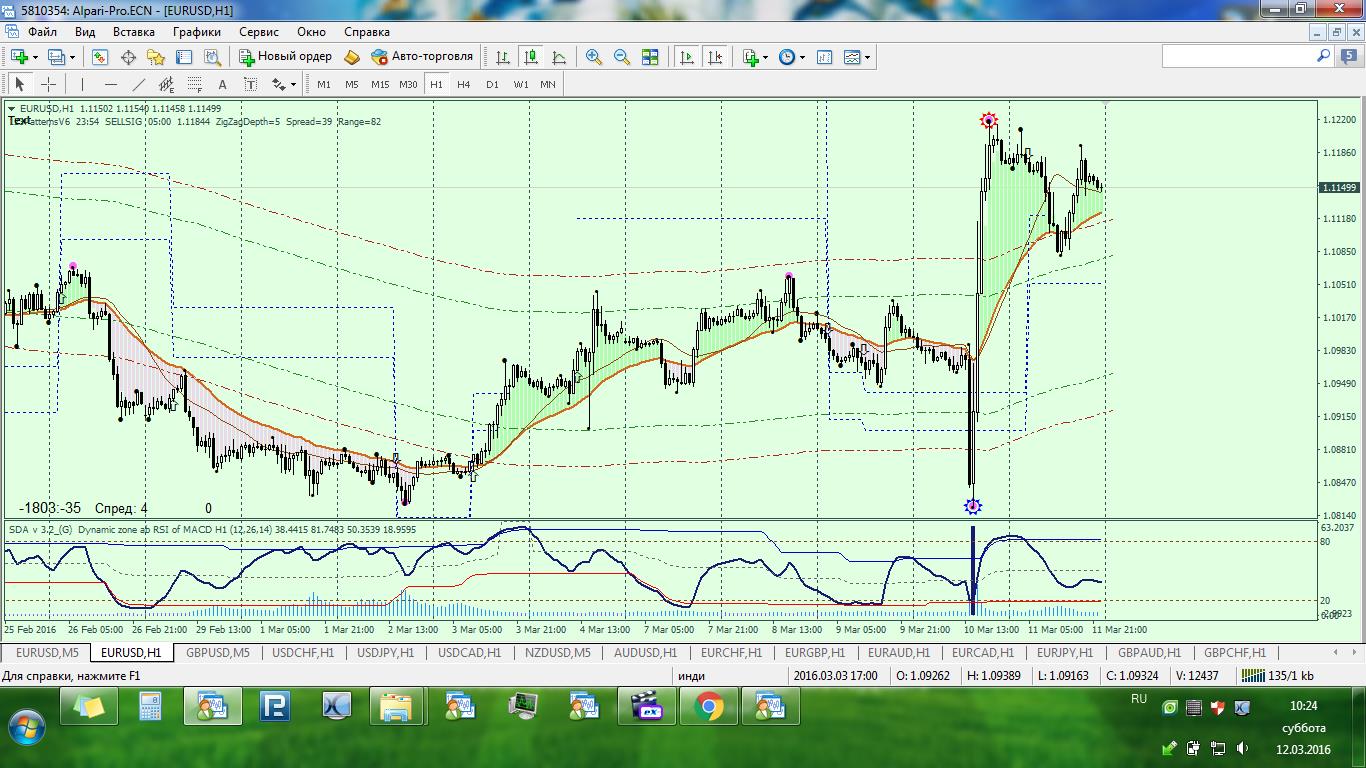Open the periodicity clock dropdown arrow
The height and width of the screenshot is (768, 1366).
click(802, 57)
